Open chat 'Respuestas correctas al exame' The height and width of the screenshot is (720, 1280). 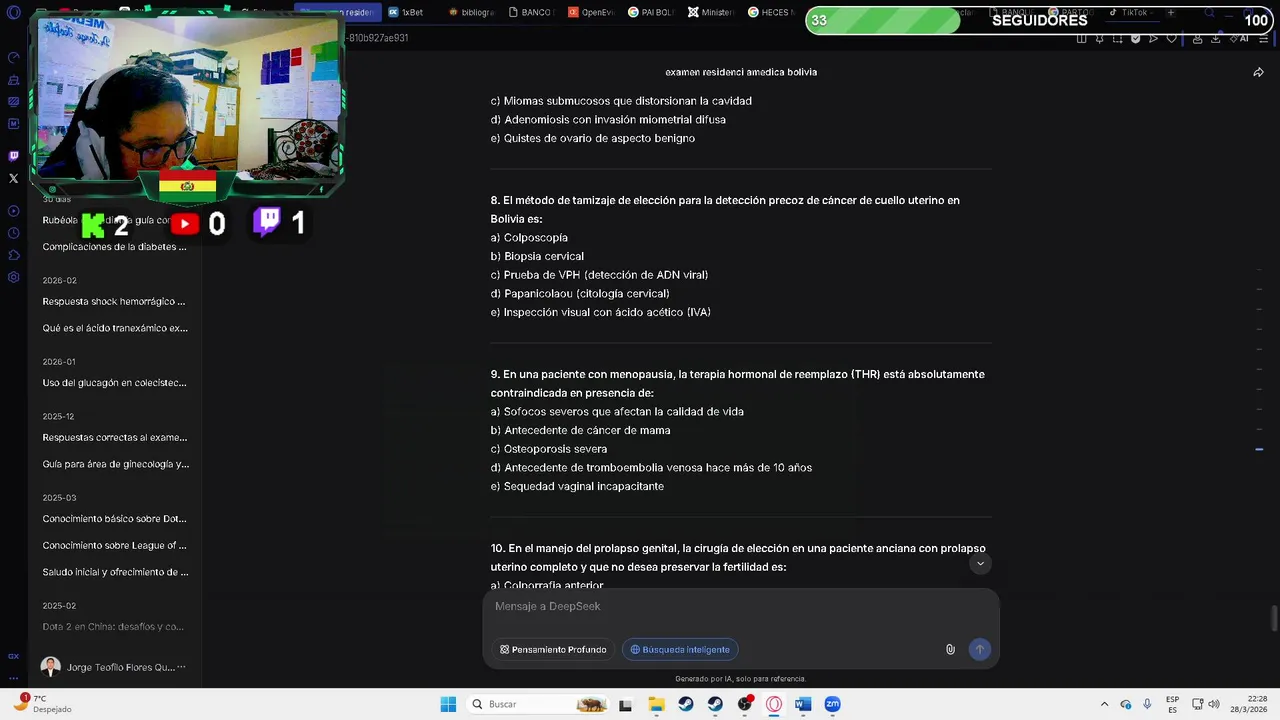(x=114, y=437)
